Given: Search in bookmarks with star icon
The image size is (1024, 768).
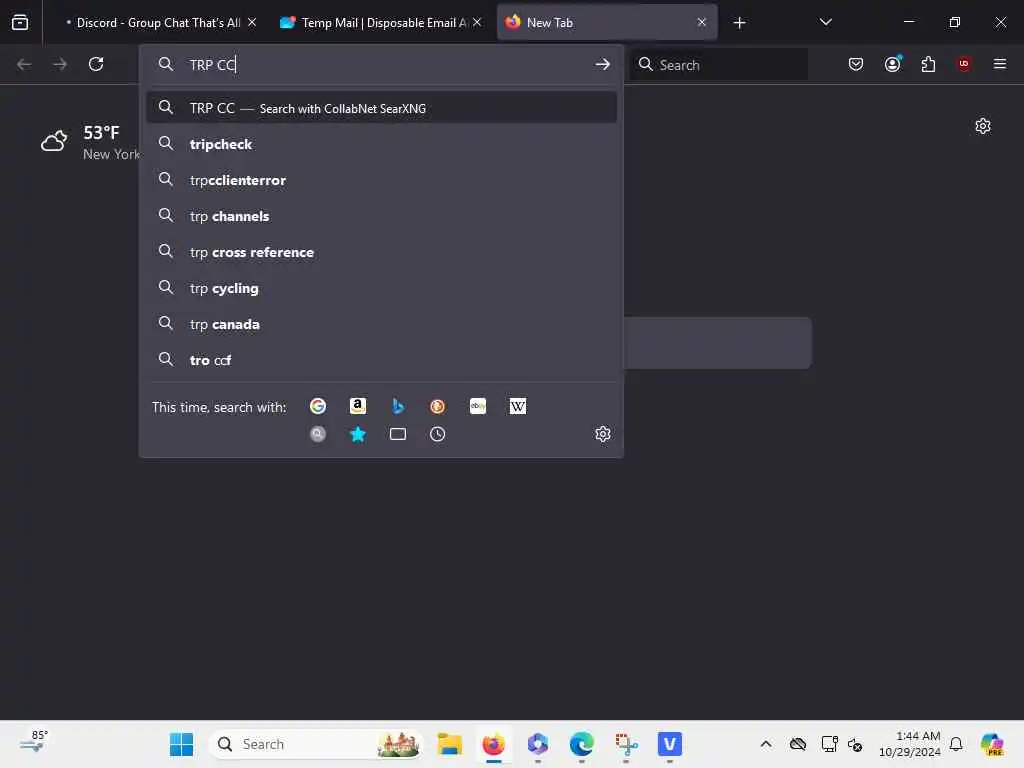Looking at the screenshot, I should (358, 434).
